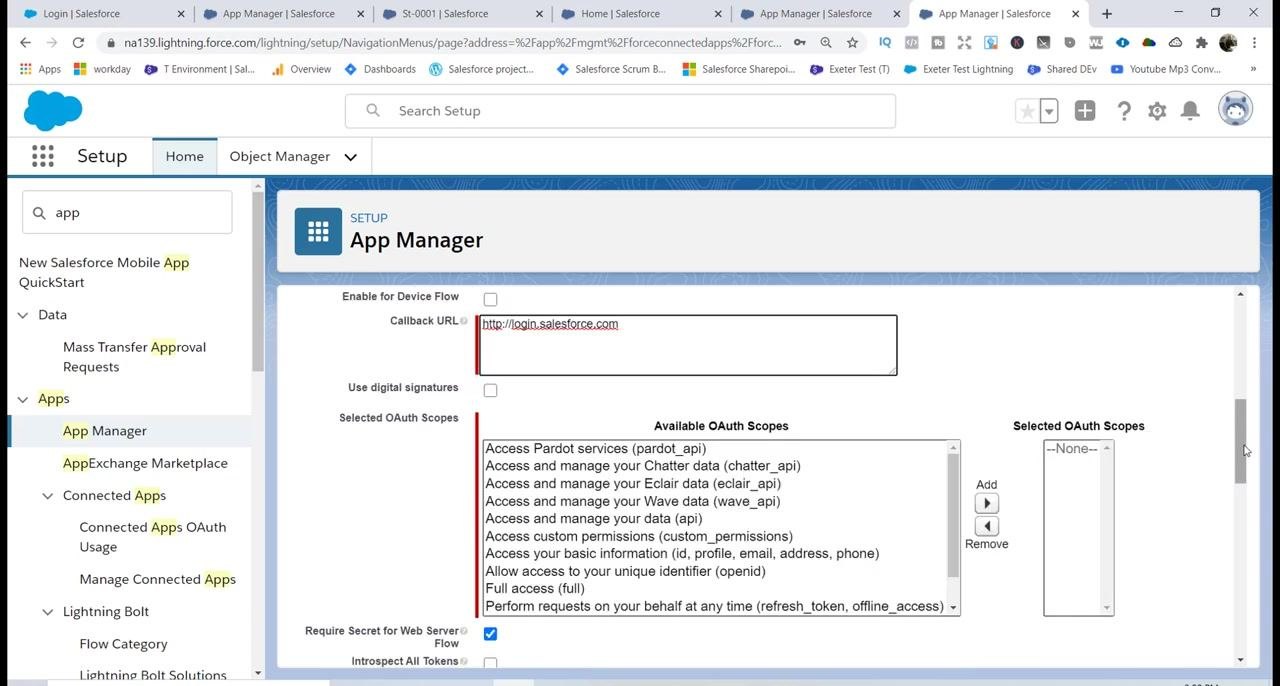Remove OAuth scope with left arrow
The width and height of the screenshot is (1280, 686).
(987, 526)
